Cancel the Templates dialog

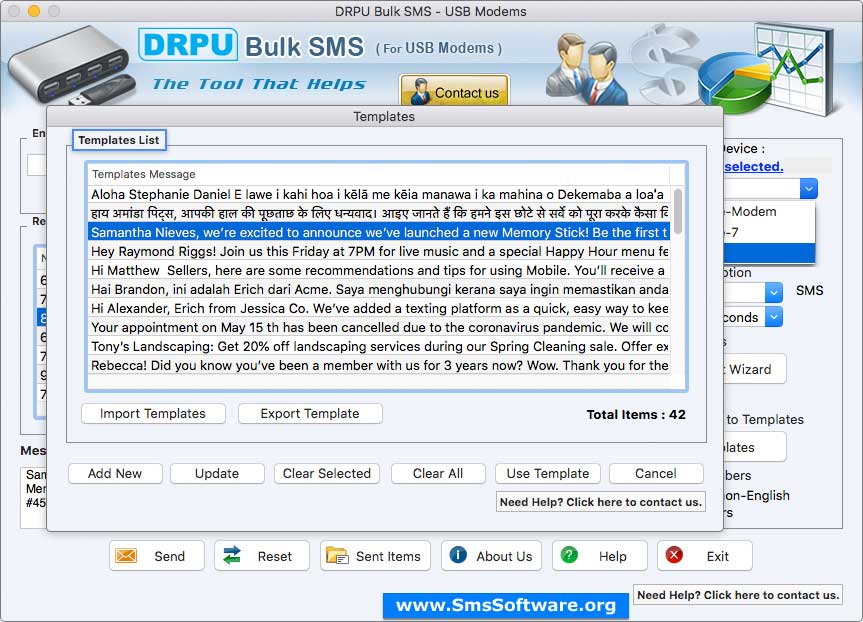656,473
